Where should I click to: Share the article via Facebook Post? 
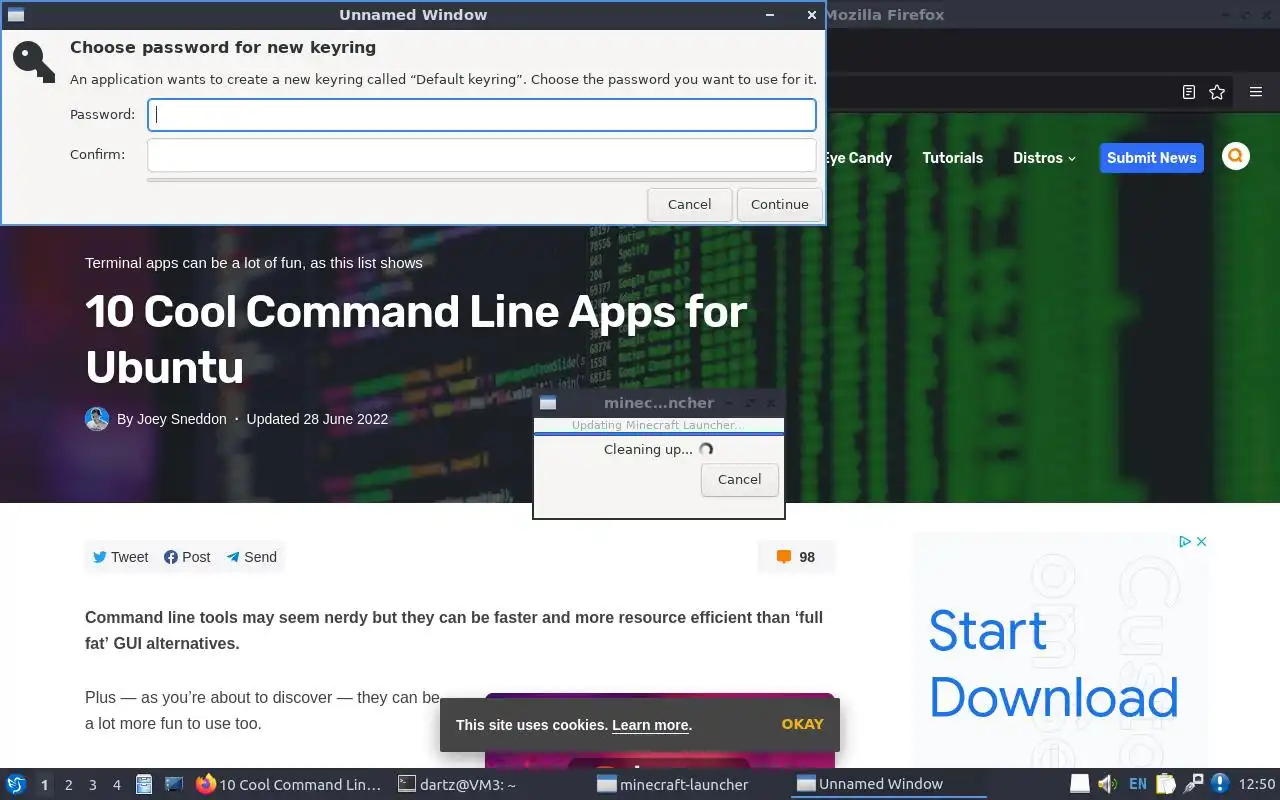(187, 557)
